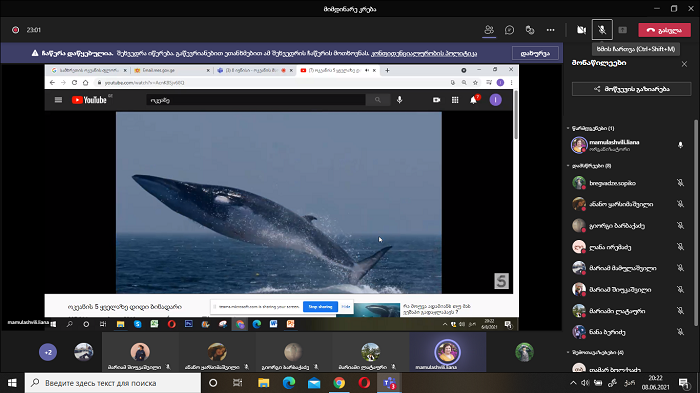Dismiss the recording banner with დახურვა button
The image size is (700, 393).
pyautogui.click(x=535, y=53)
